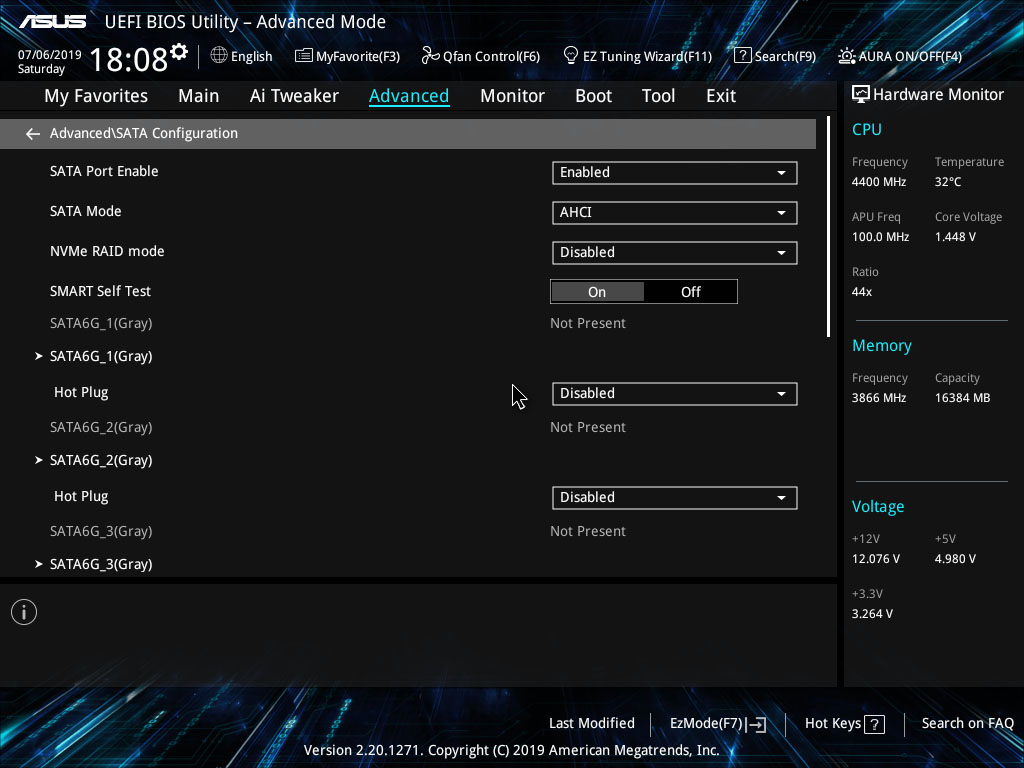Image resolution: width=1024 pixels, height=768 pixels.
Task: Open the Ai Tweaker tab
Action: click(x=294, y=96)
